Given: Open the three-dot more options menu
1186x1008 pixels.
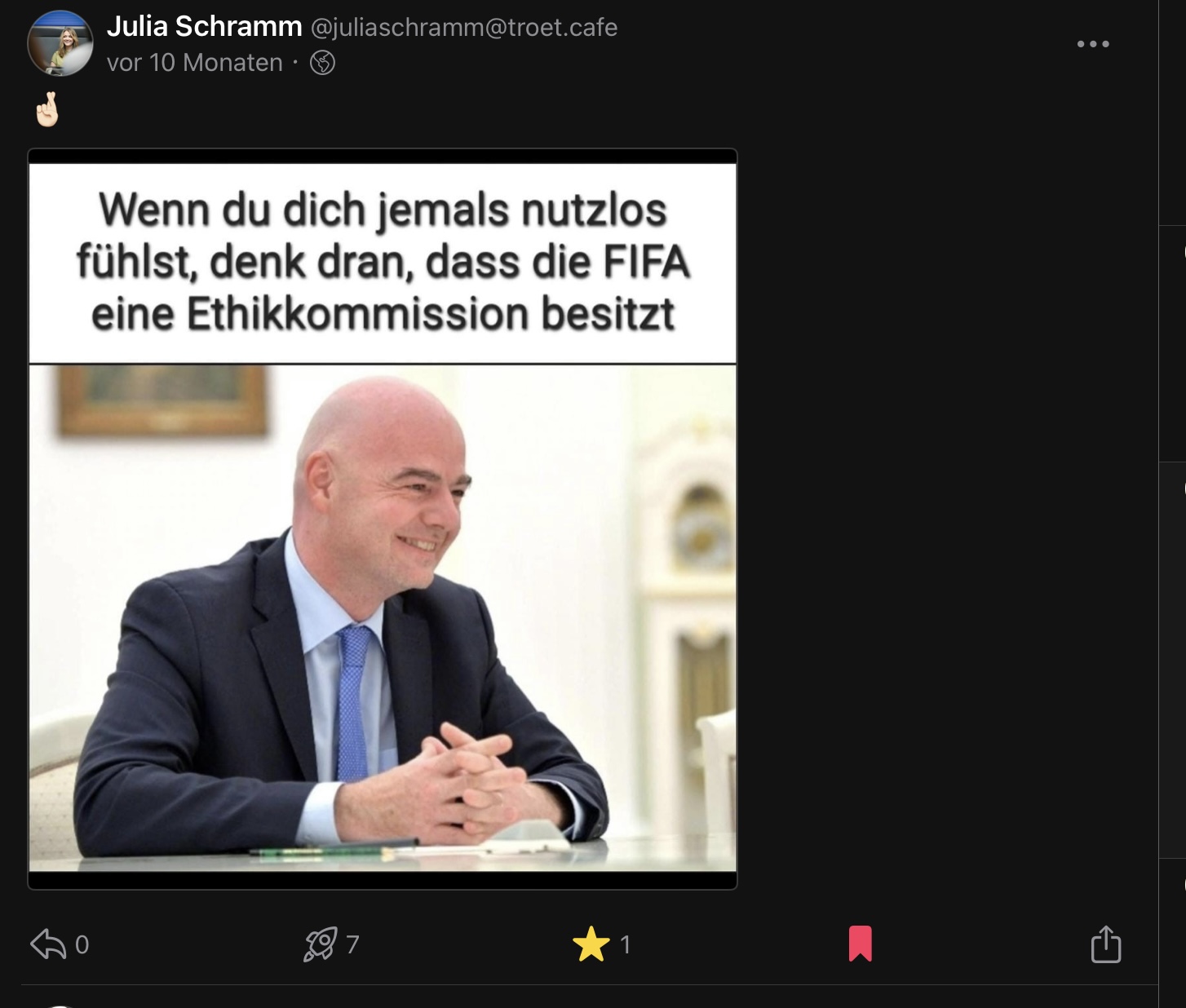Looking at the screenshot, I should tap(1093, 44).
